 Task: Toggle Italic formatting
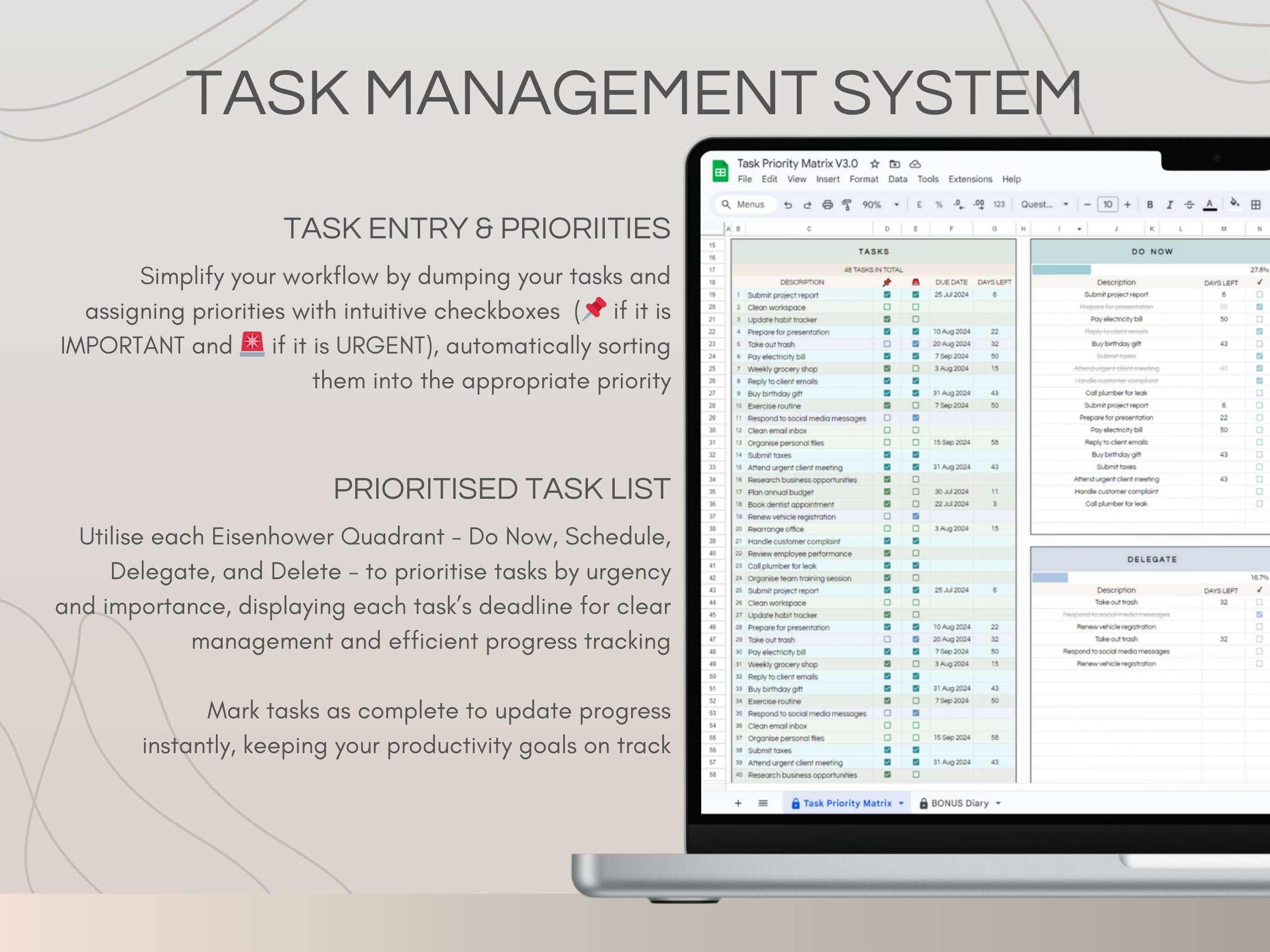(x=1169, y=205)
